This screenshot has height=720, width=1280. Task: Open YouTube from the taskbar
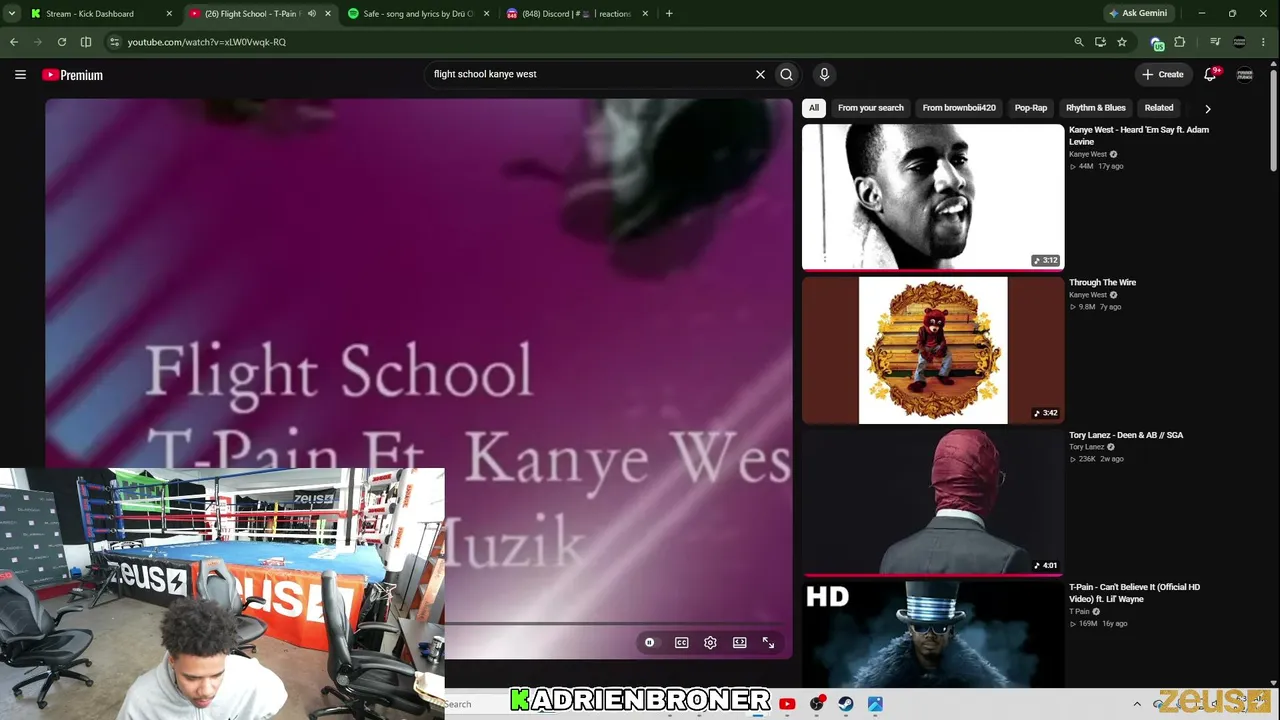(x=787, y=704)
